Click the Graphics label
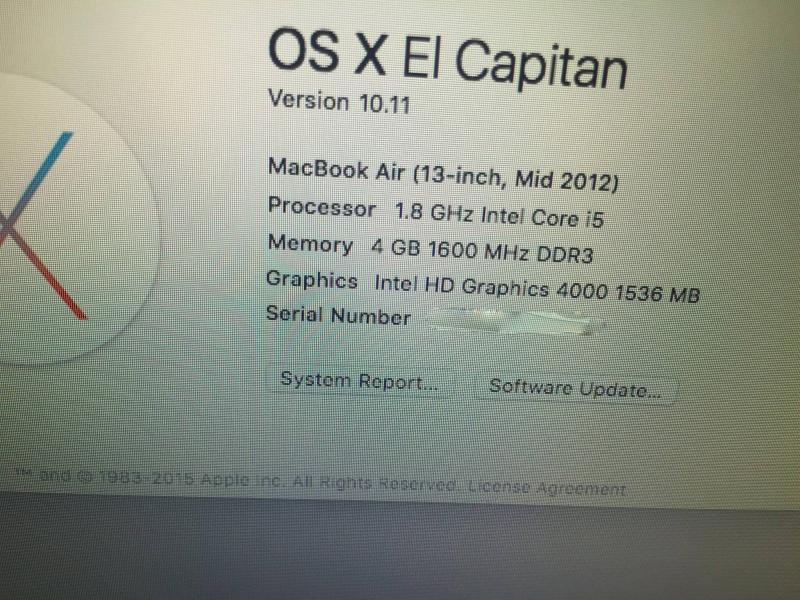Image resolution: width=800 pixels, height=600 pixels. pos(312,280)
